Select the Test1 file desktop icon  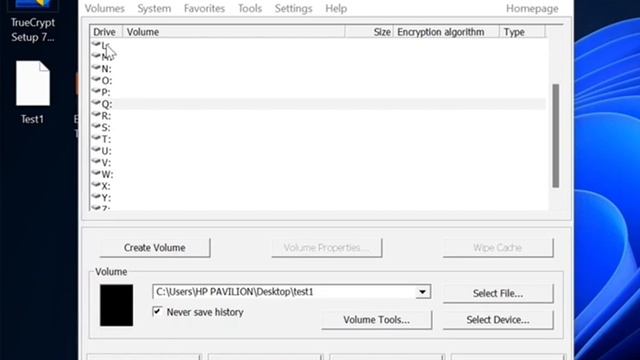[x=33, y=93]
